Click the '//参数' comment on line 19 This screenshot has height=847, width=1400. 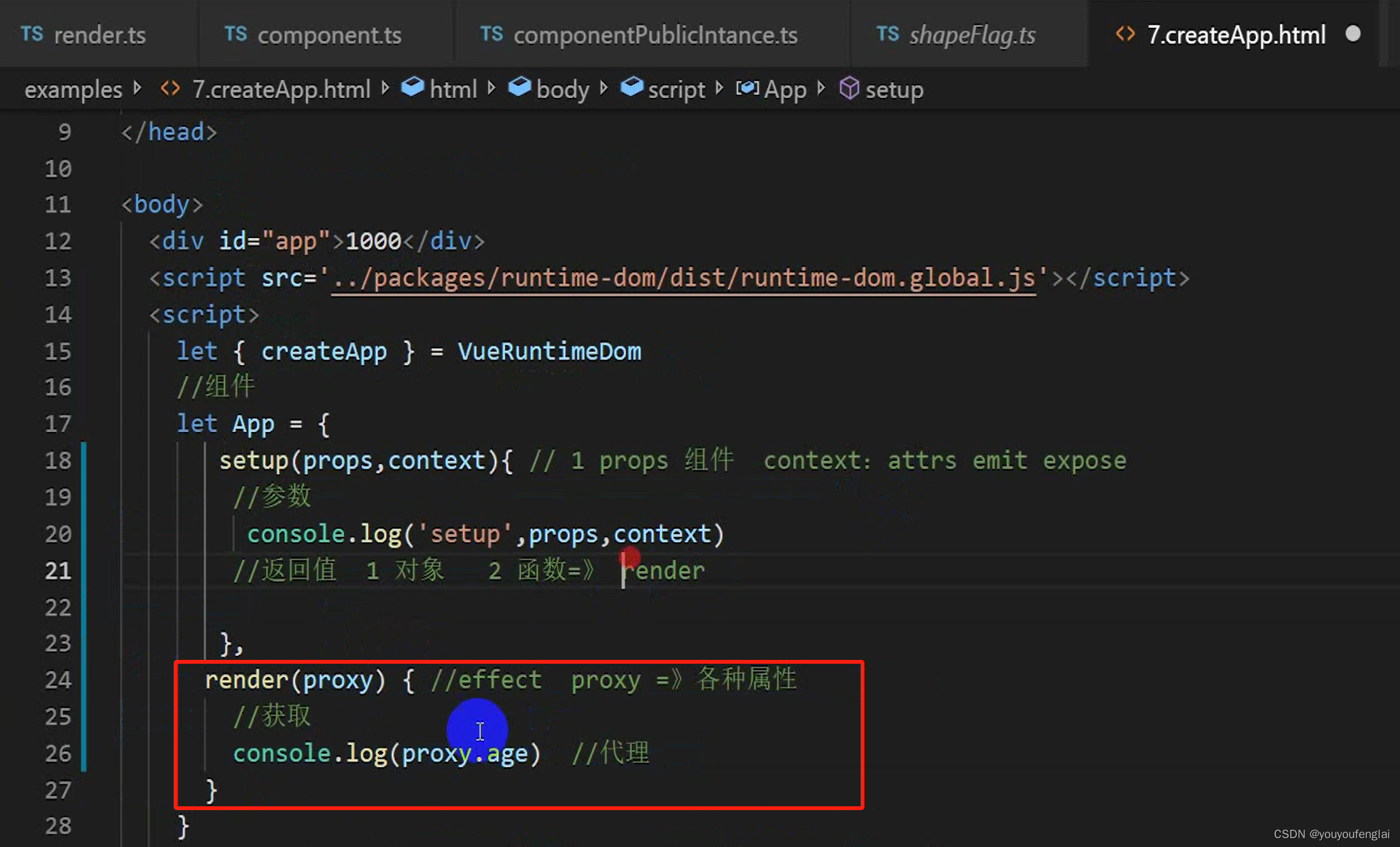tap(272, 496)
